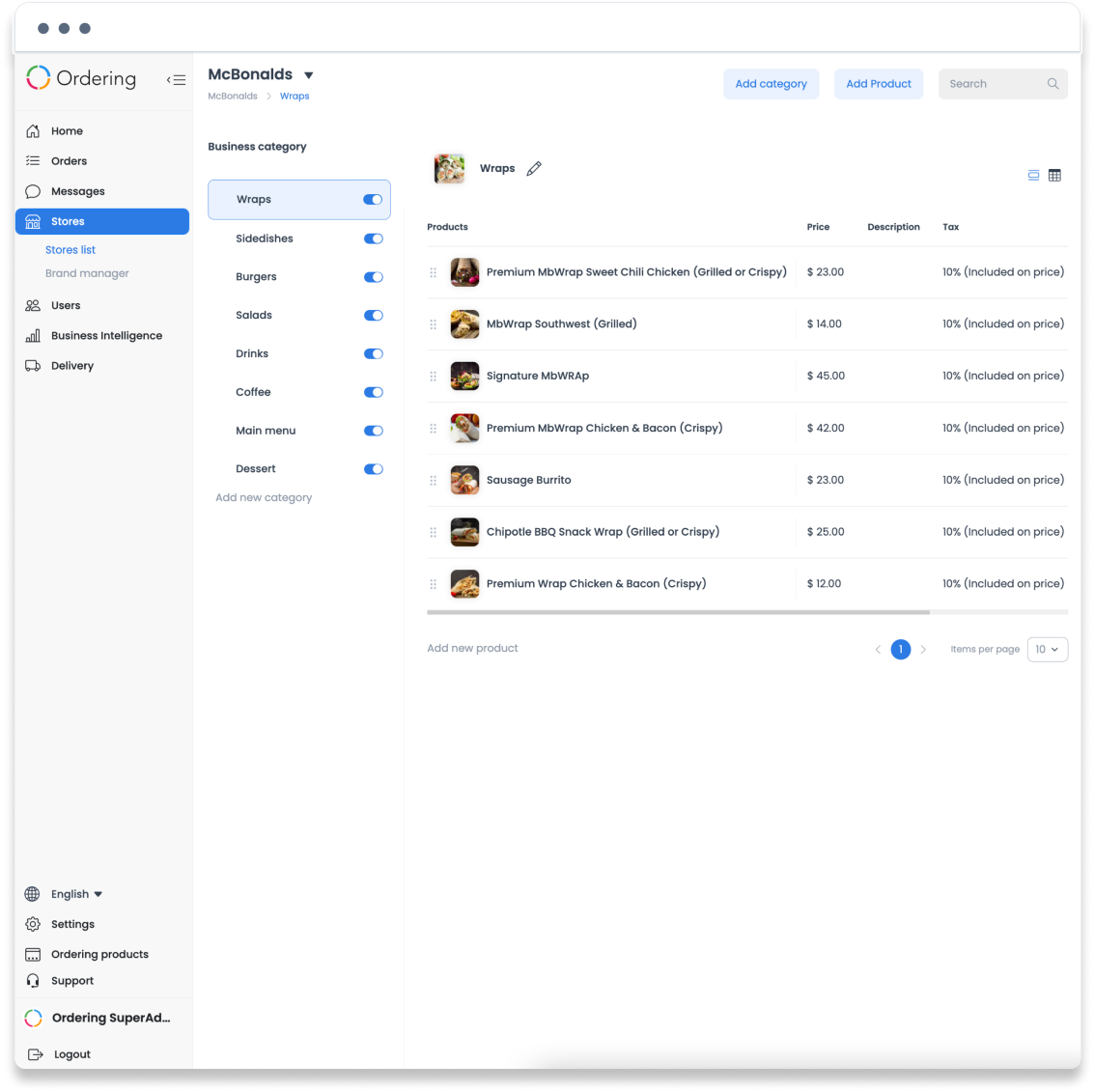Viewport: 1095px width, 1092px height.
Task: Click the Delivery truck icon
Action: click(x=33, y=366)
